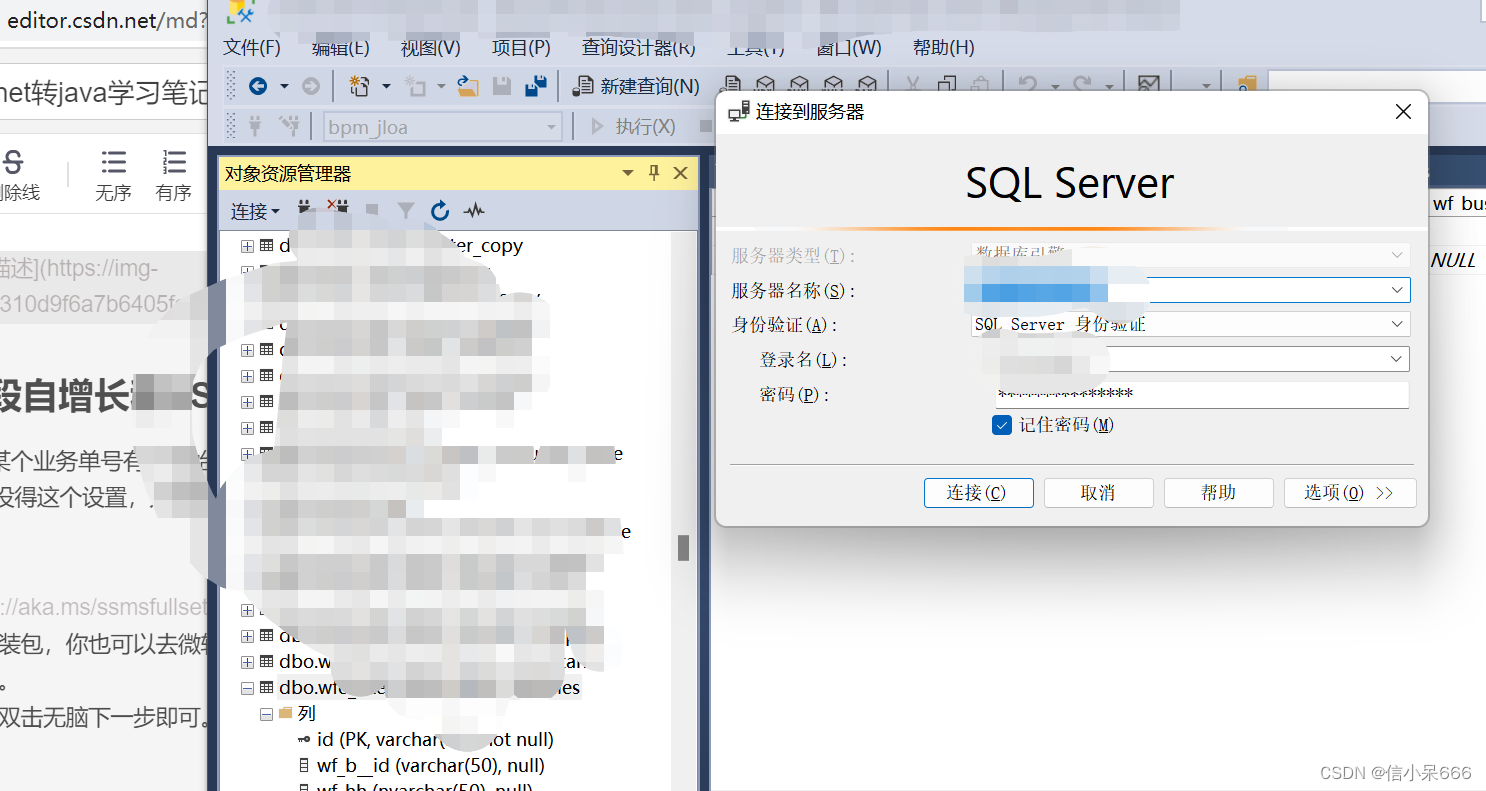Click the save all icon
1486x791 pixels.
(536, 87)
